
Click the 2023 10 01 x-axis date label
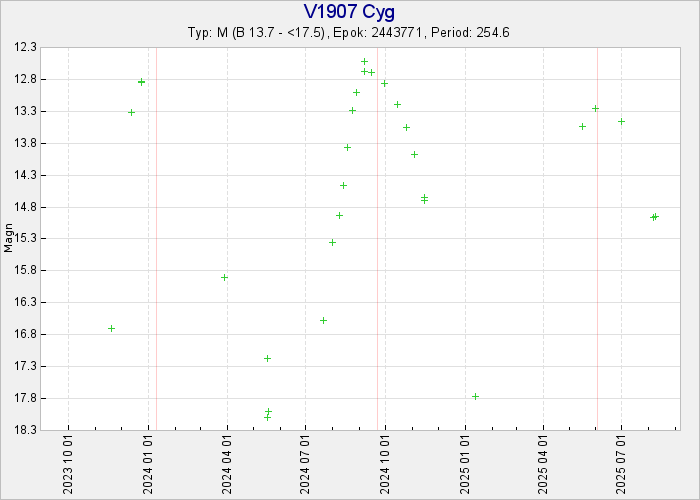coord(68,464)
